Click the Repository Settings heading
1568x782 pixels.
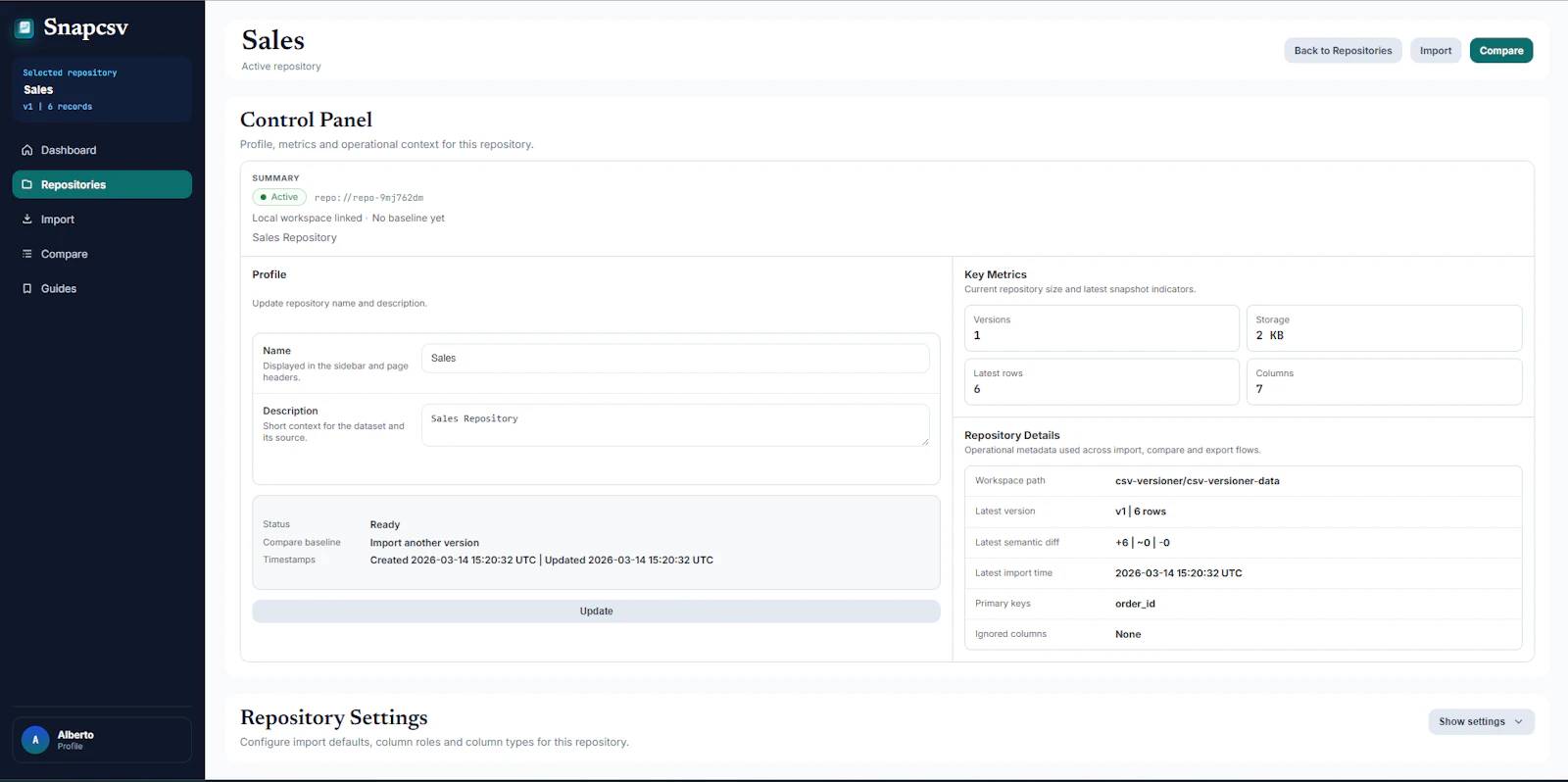coord(334,717)
